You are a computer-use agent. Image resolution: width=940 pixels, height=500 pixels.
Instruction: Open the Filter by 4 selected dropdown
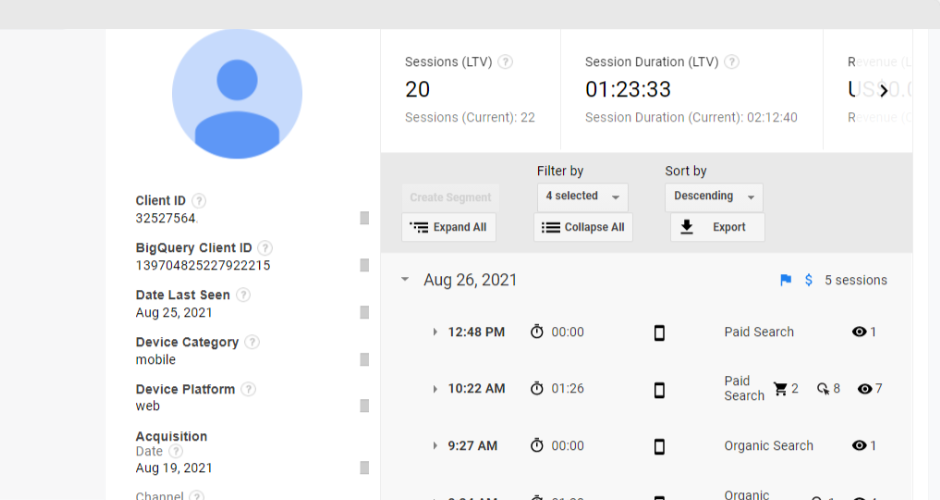pyautogui.click(x=584, y=197)
